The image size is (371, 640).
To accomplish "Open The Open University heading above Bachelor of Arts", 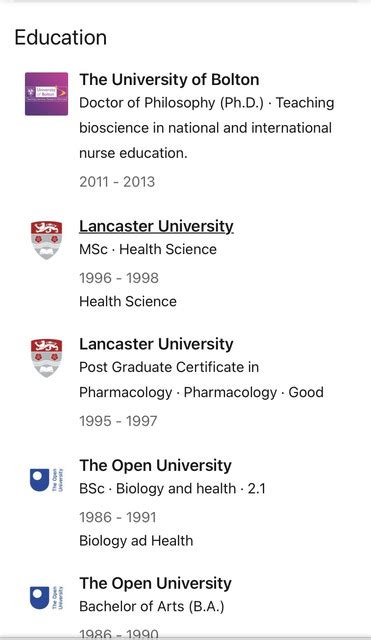I will (156, 583).
